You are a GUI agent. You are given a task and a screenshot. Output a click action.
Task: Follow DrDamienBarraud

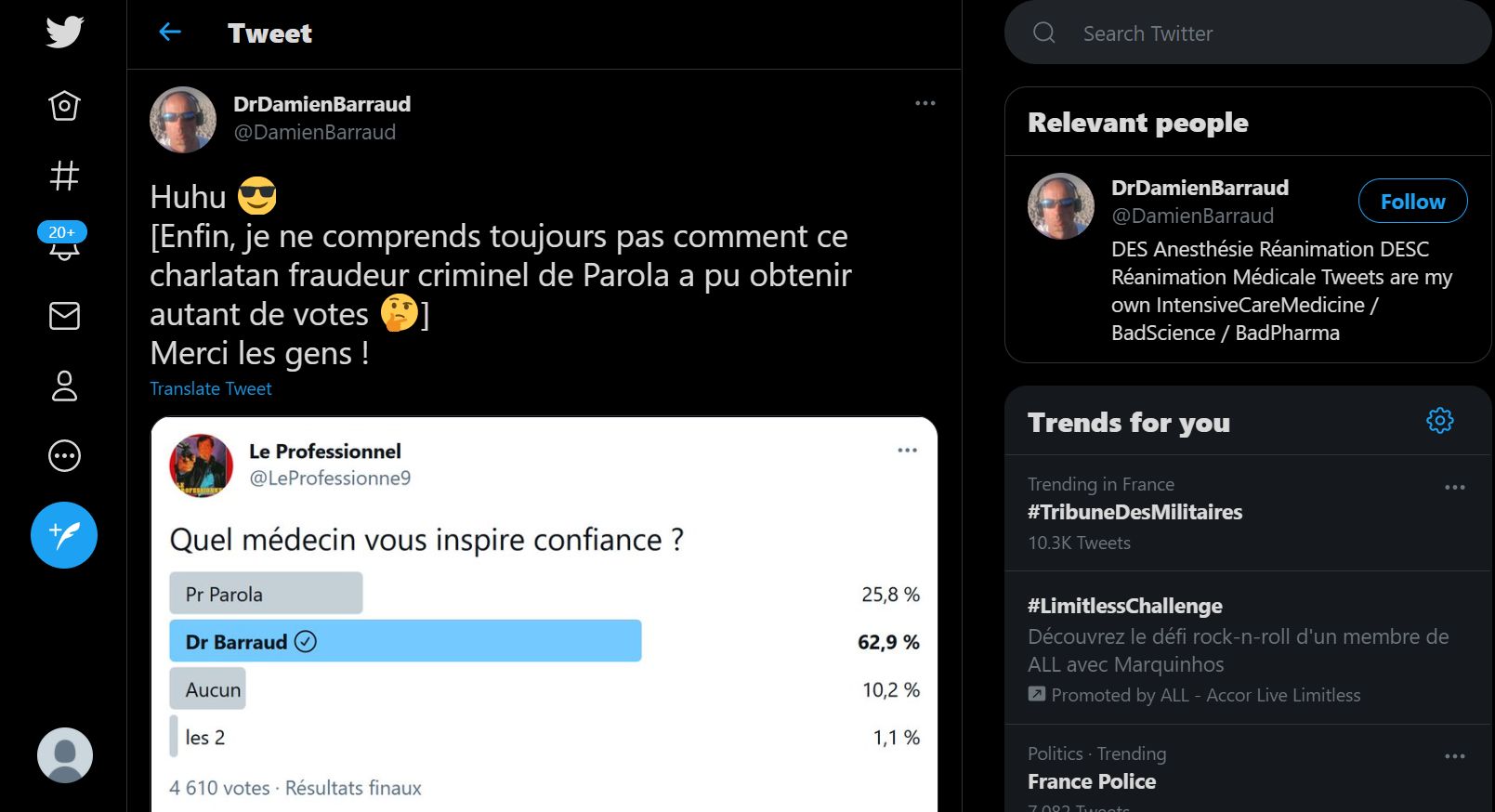click(x=1412, y=202)
